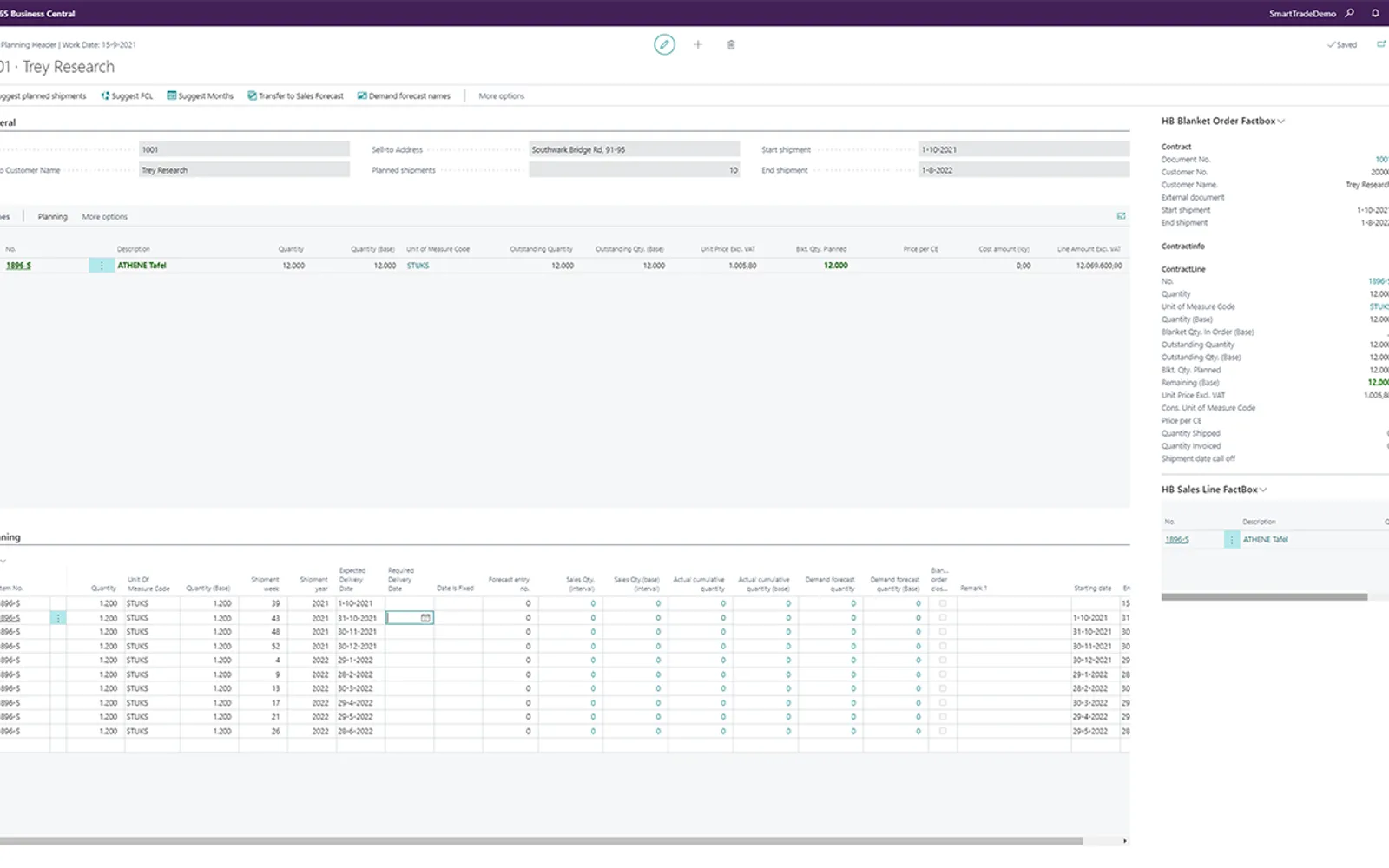Tick Blanket order closed checkbox for week 43

[x=942, y=618]
